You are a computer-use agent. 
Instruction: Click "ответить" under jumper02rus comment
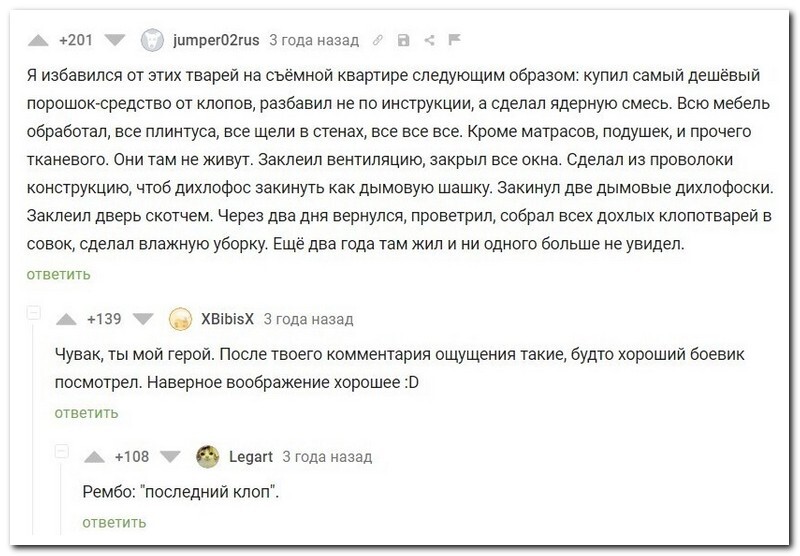pos(58,274)
